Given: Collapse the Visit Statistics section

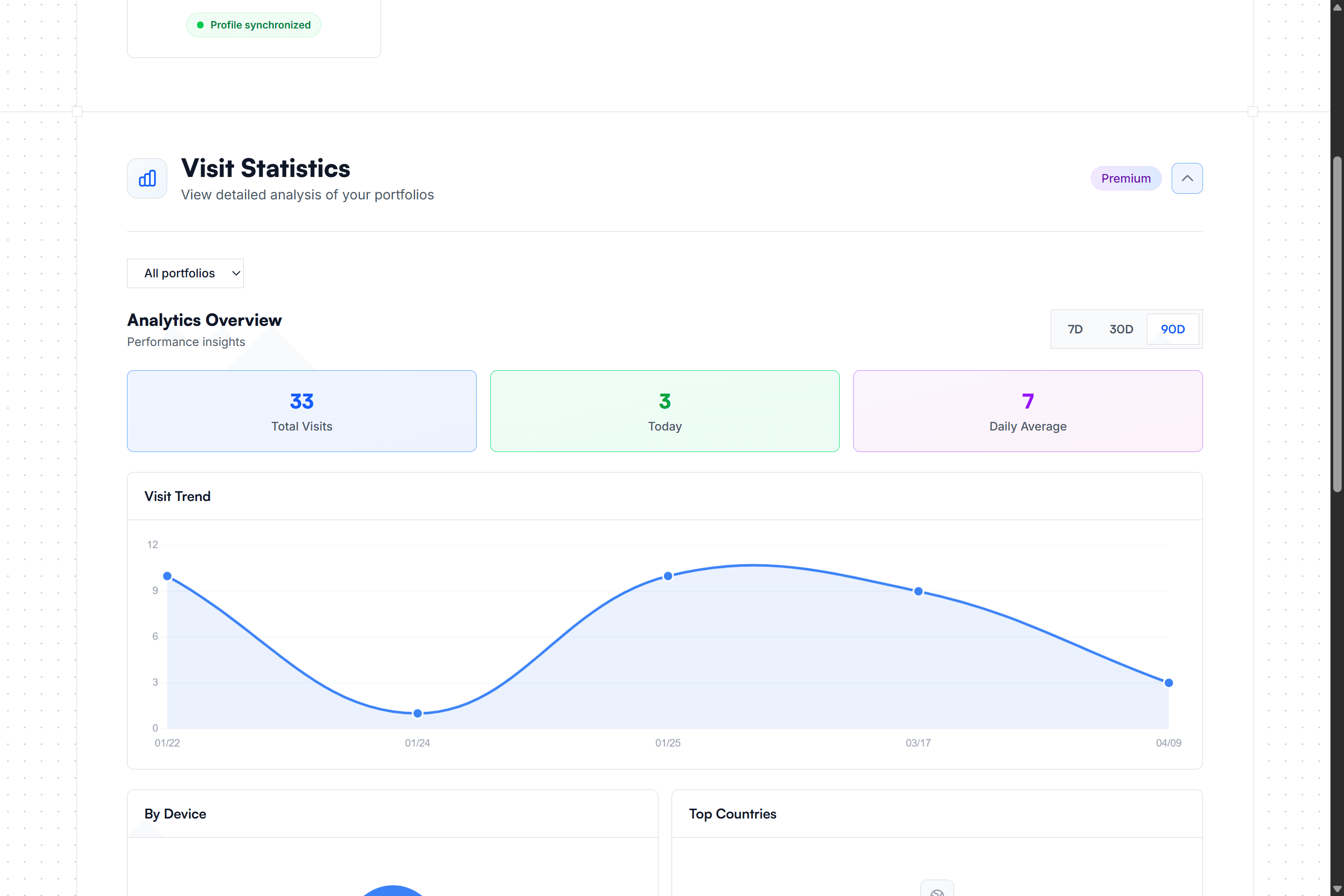Looking at the screenshot, I should pyautogui.click(x=1188, y=178).
